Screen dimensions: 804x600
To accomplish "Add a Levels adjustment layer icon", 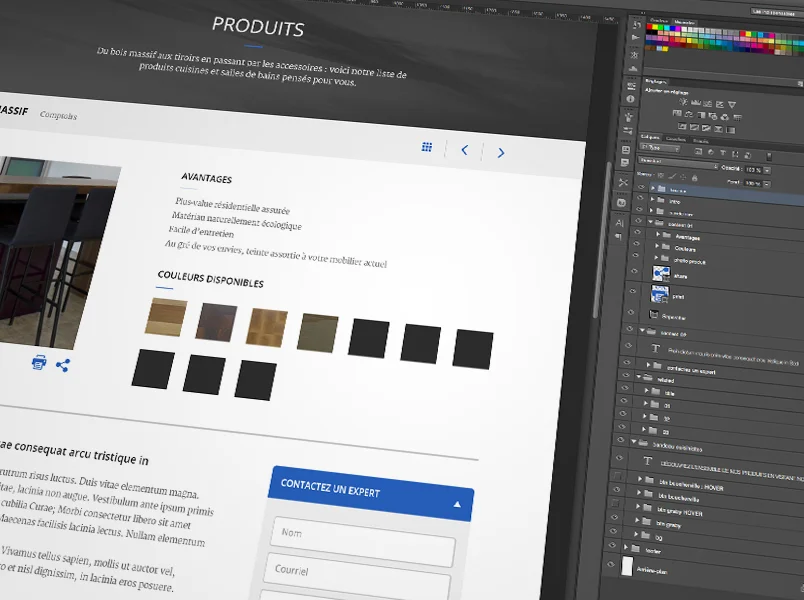I will [x=696, y=103].
